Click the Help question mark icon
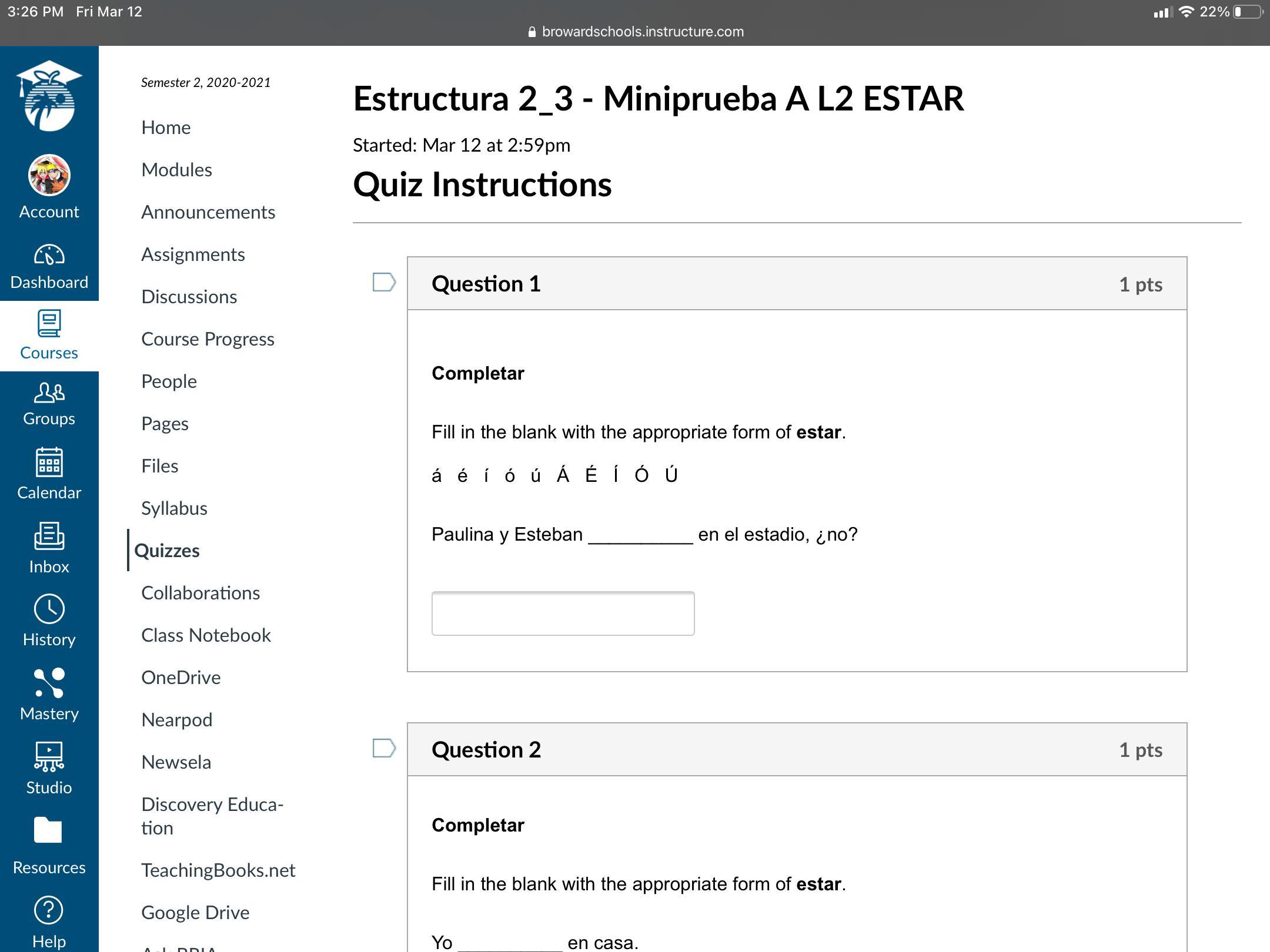Image resolution: width=1270 pixels, height=952 pixels. click(x=49, y=910)
